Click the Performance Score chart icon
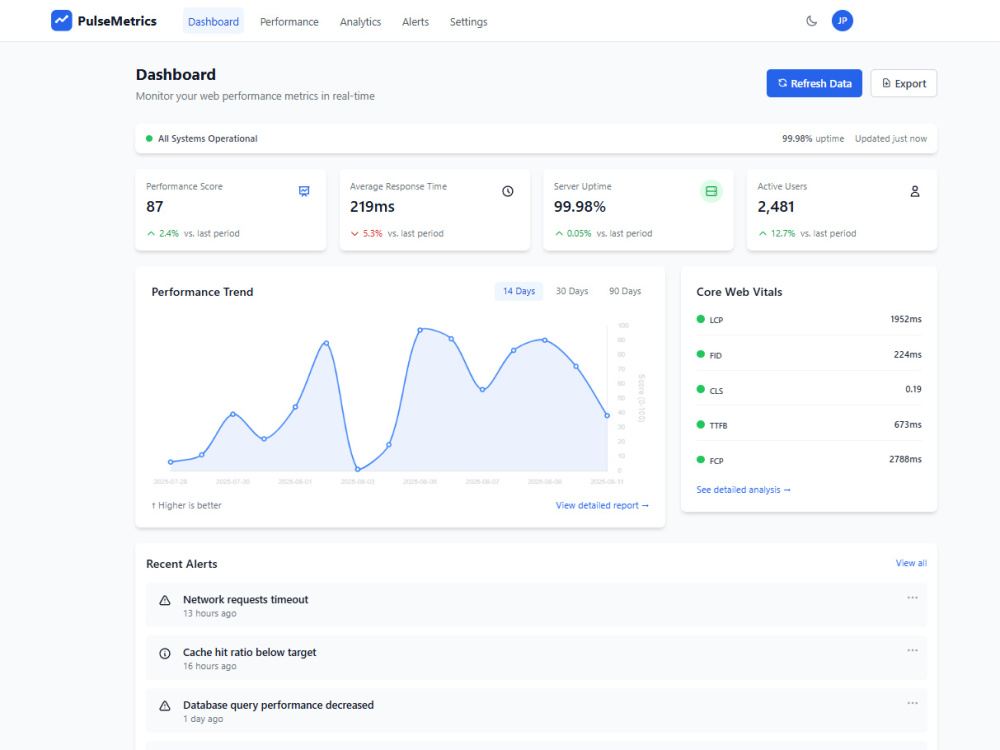Image resolution: width=1000 pixels, height=750 pixels. [304, 191]
